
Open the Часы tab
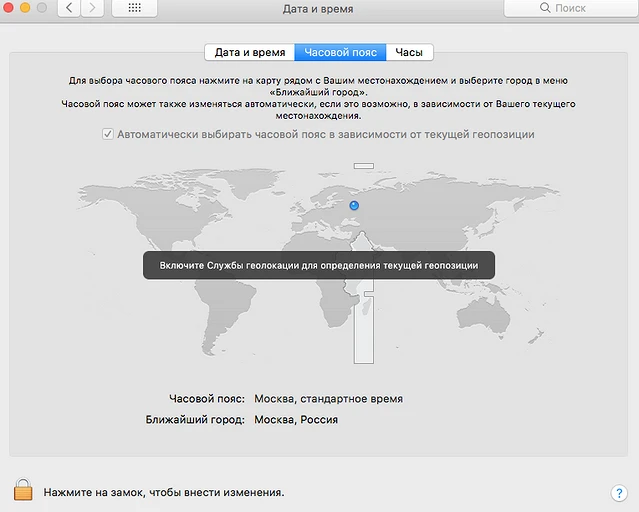(x=409, y=53)
